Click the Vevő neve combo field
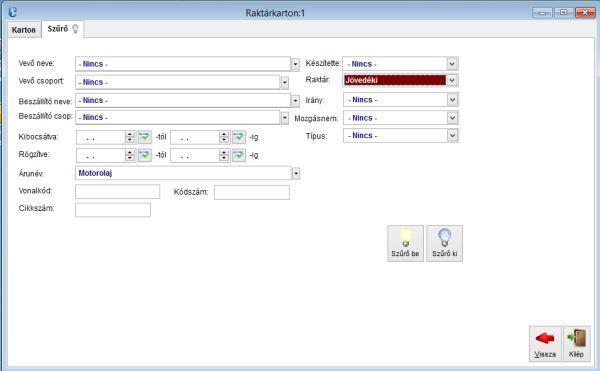 click(183, 64)
